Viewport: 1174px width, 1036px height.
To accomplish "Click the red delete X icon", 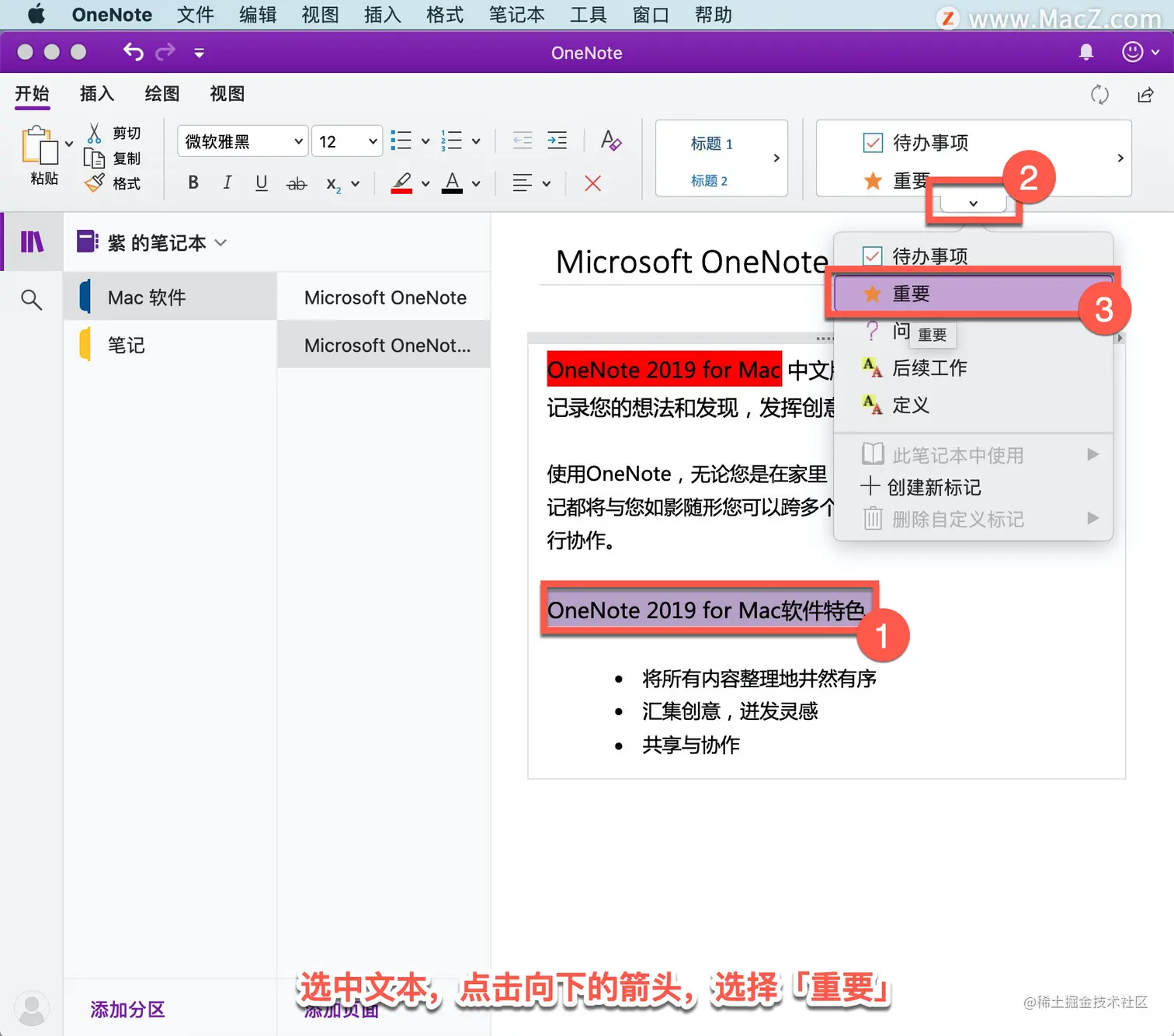I will coord(592,183).
